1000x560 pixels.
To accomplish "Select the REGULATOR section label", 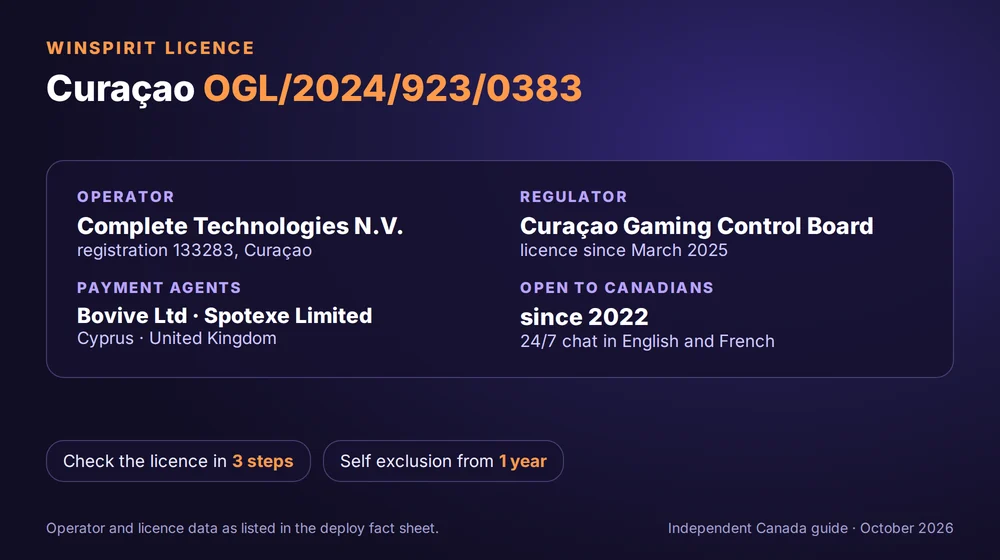I will (x=573, y=196).
